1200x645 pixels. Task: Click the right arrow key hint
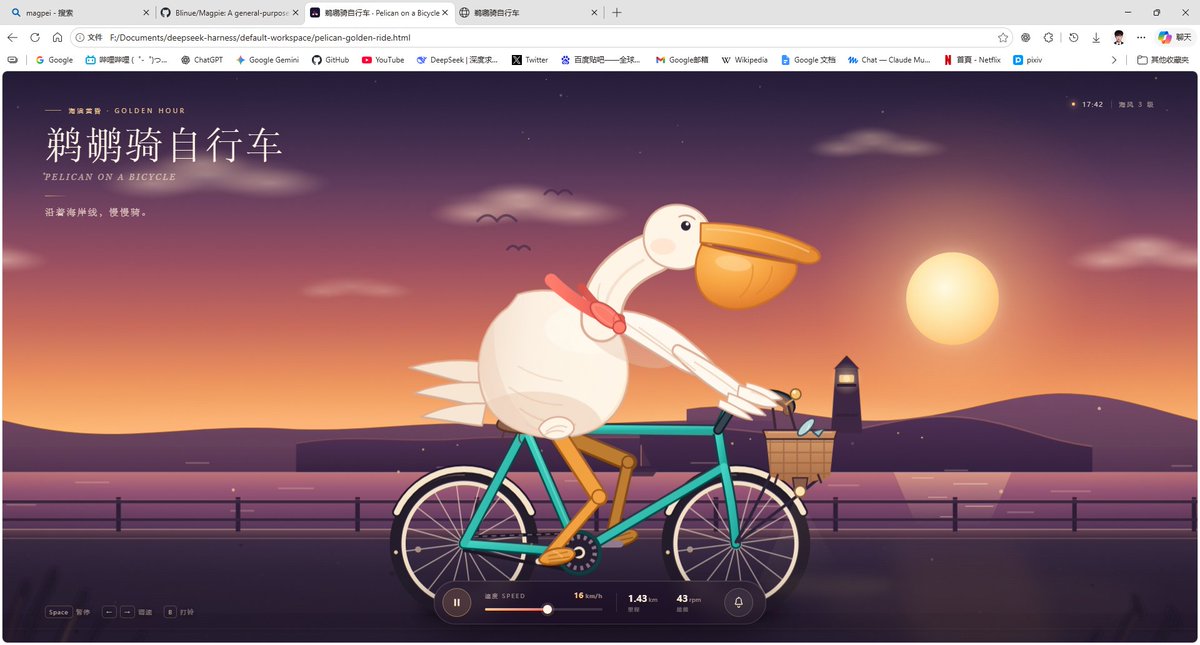[x=127, y=612]
